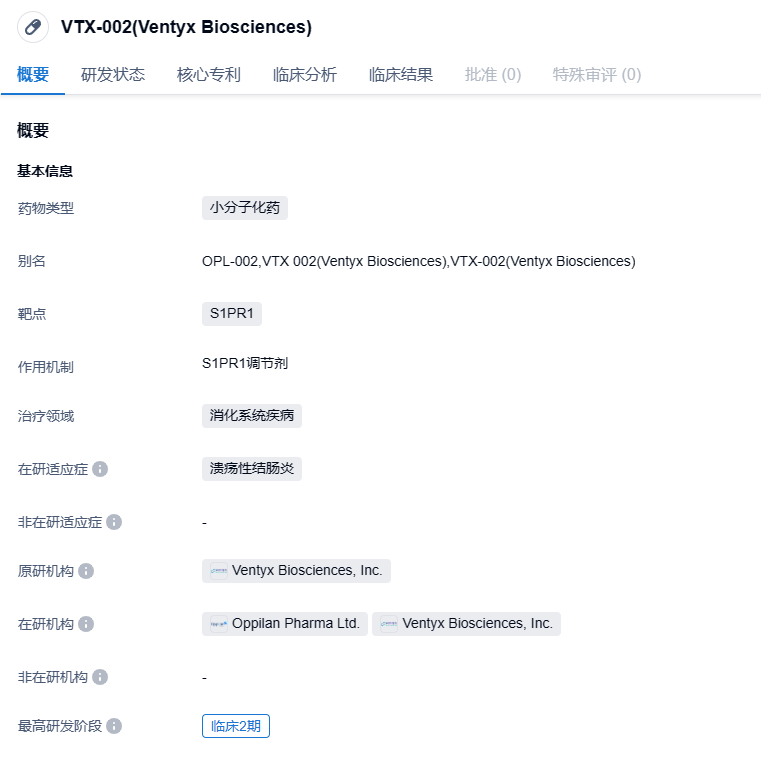Click info icon next to 原研机构

pyautogui.click(x=86, y=571)
